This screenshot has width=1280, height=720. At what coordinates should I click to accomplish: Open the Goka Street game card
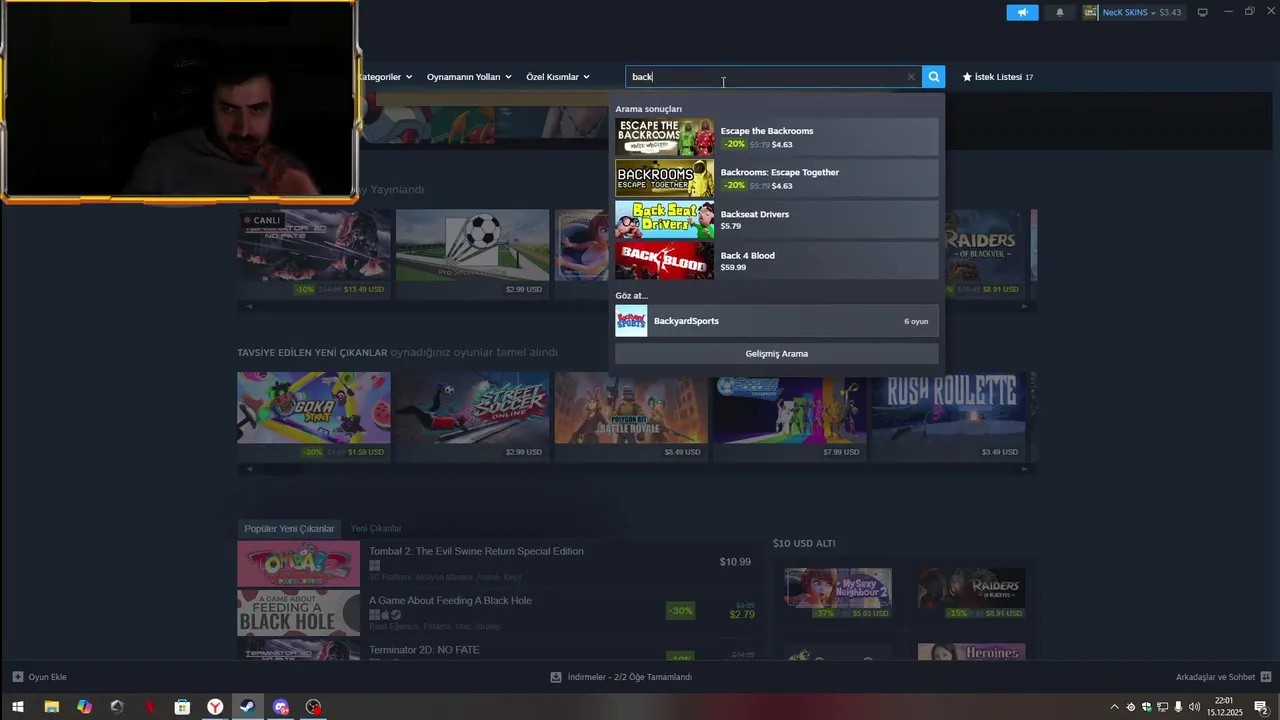(313, 415)
